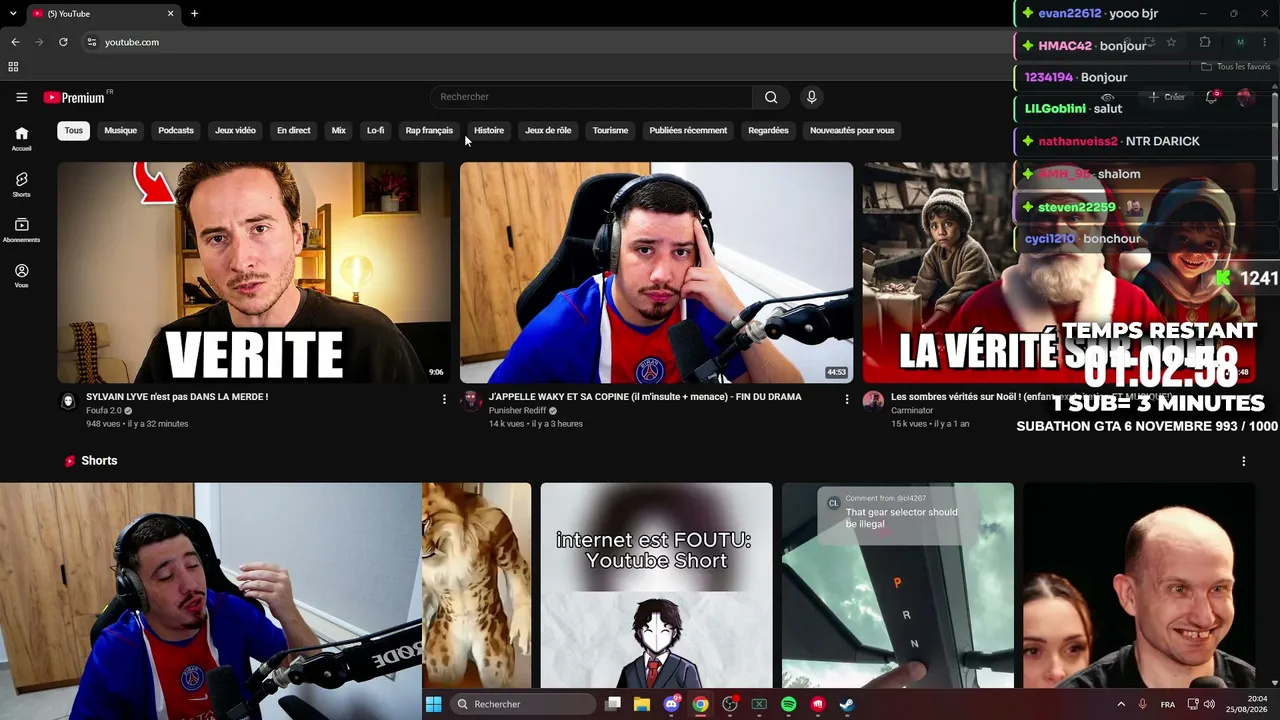Go back with the browser back arrow
Viewport: 1280px width, 720px height.
tap(15, 42)
